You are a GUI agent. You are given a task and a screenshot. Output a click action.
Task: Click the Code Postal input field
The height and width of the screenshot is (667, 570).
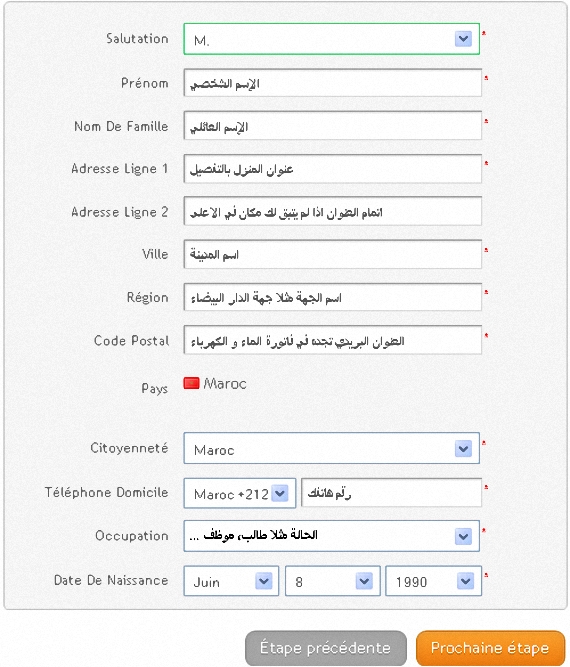click(x=333, y=340)
